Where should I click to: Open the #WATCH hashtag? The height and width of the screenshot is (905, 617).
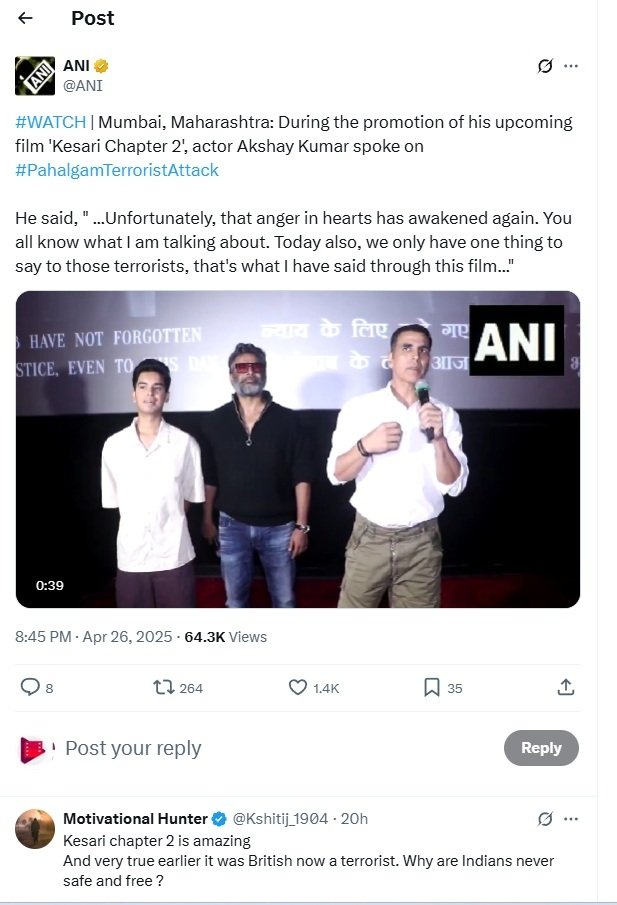(48, 121)
